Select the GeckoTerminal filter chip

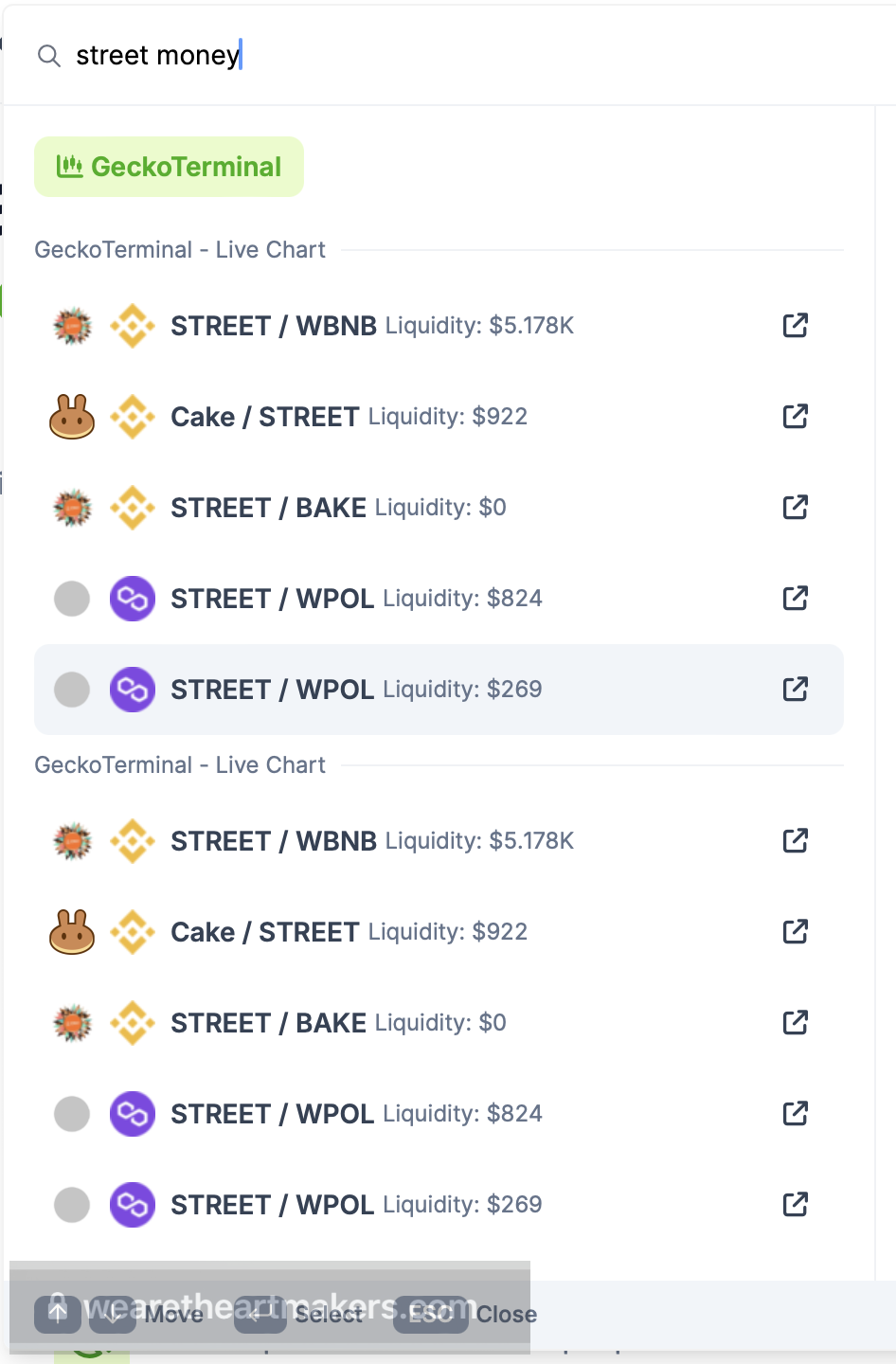[169, 167]
